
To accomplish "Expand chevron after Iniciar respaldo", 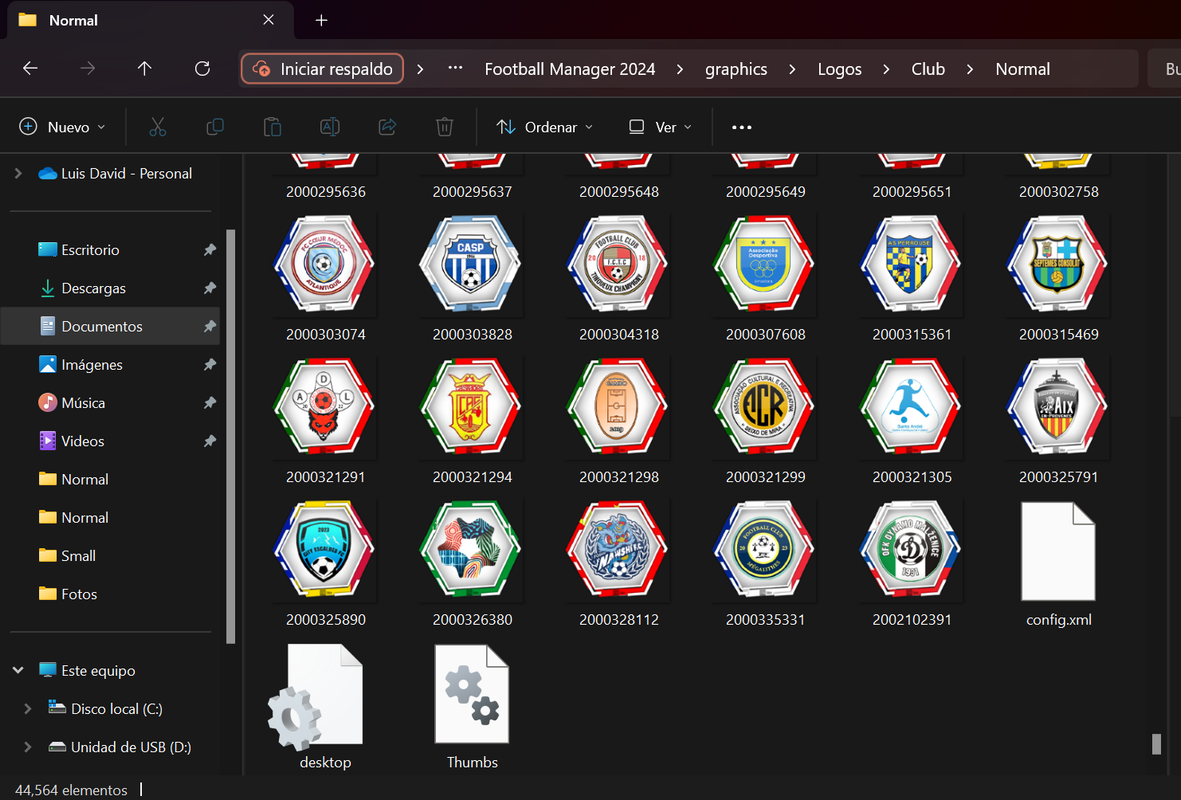I will coord(420,69).
